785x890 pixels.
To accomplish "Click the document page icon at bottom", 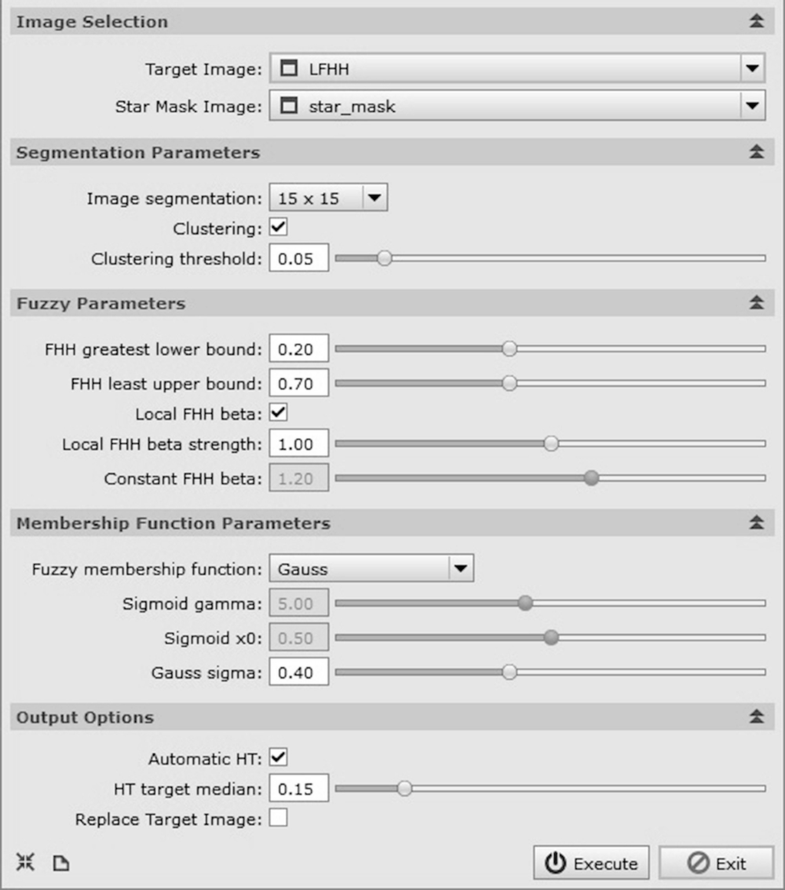I will tap(61, 863).
